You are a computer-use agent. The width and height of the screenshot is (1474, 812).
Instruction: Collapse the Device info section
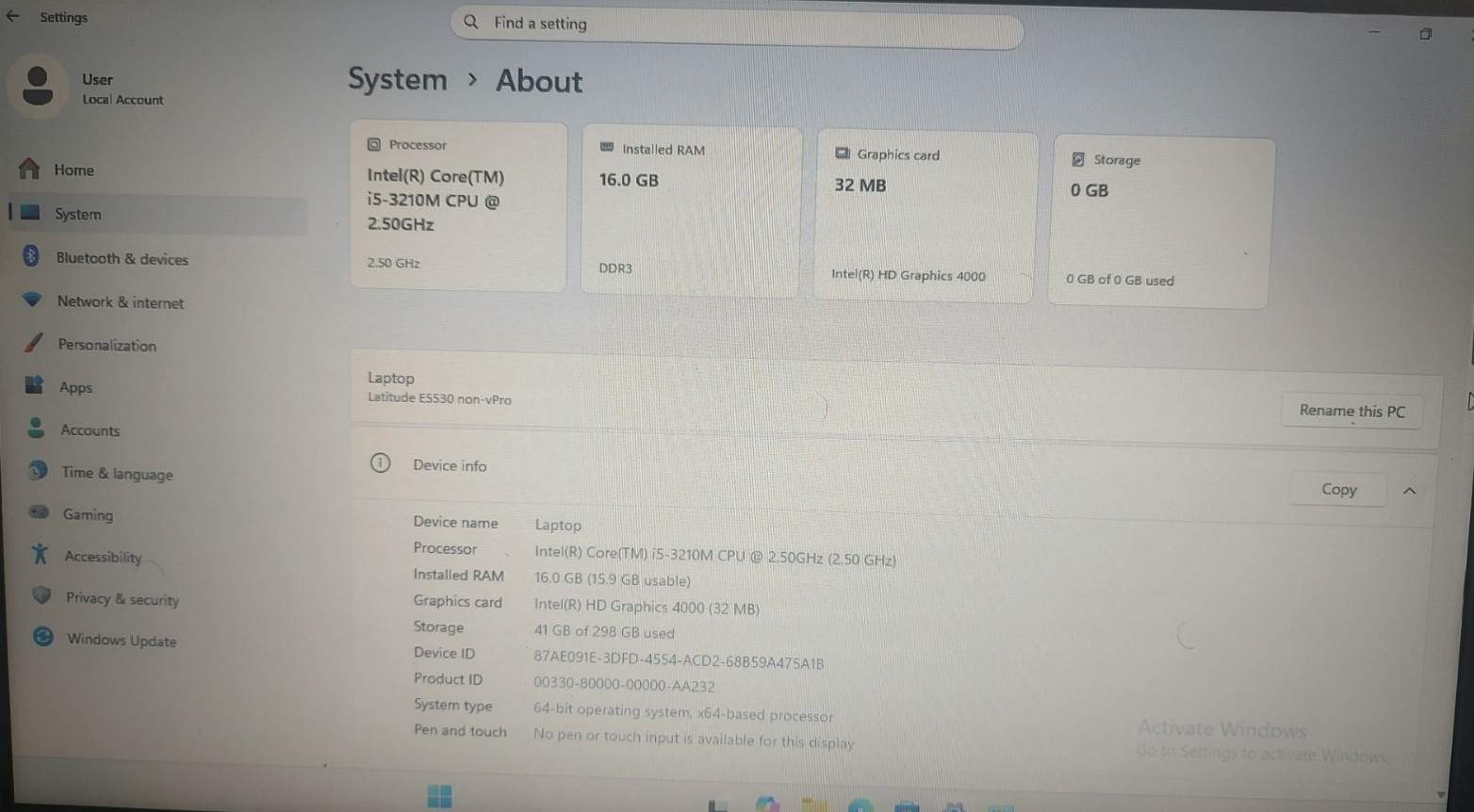coord(1409,491)
